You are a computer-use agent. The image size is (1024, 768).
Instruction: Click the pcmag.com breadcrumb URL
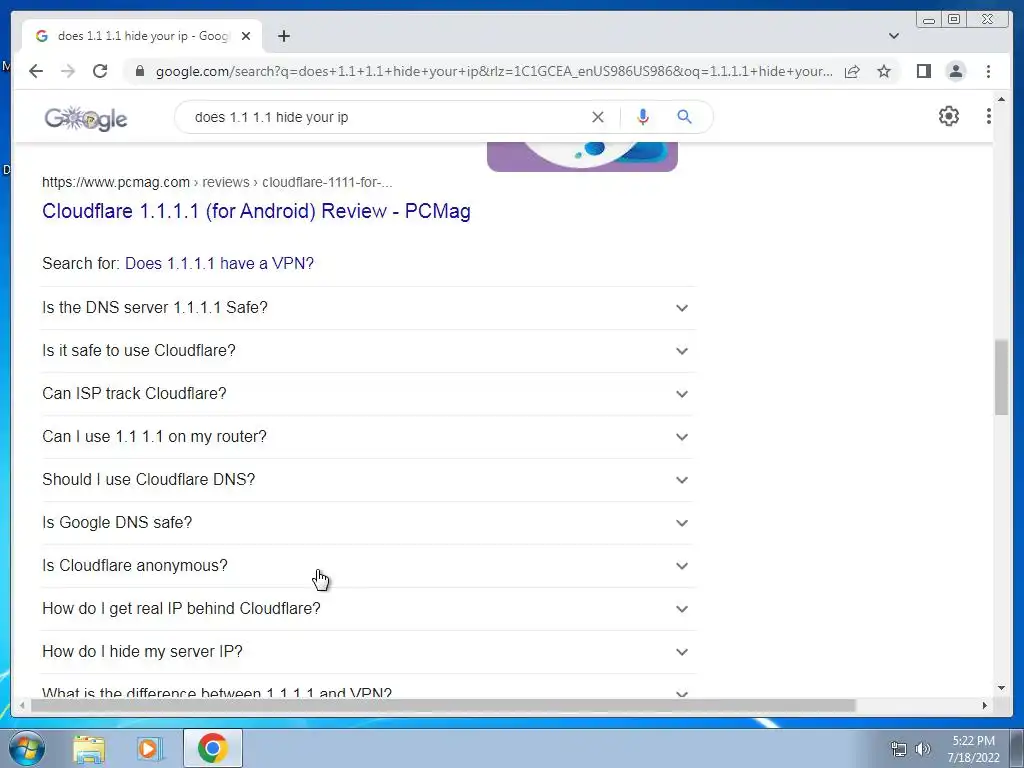click(x=217, y=182)
